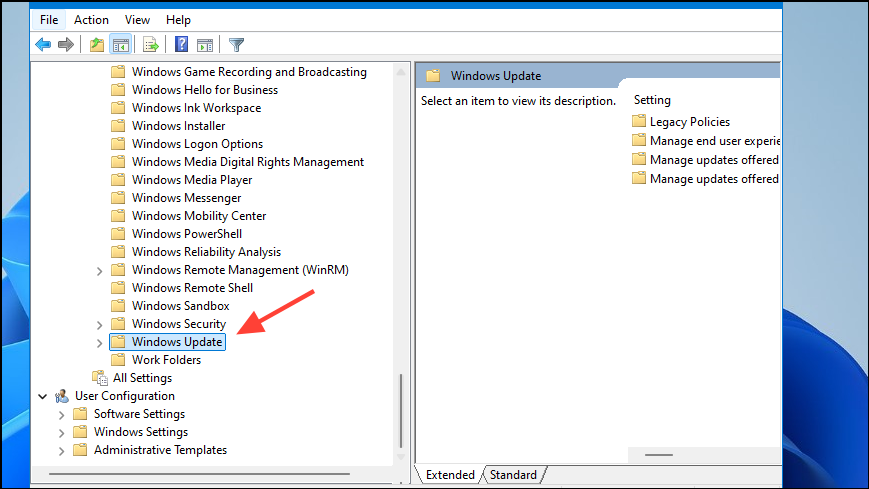
Task: Expand the Windows Security tree node
Action: [x=99, y=325]
